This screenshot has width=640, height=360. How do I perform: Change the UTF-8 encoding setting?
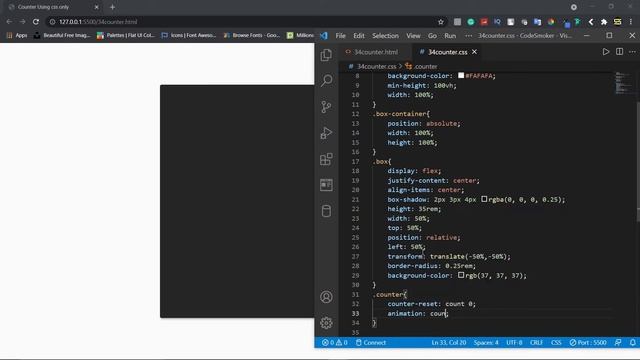[x=514, y=342]
